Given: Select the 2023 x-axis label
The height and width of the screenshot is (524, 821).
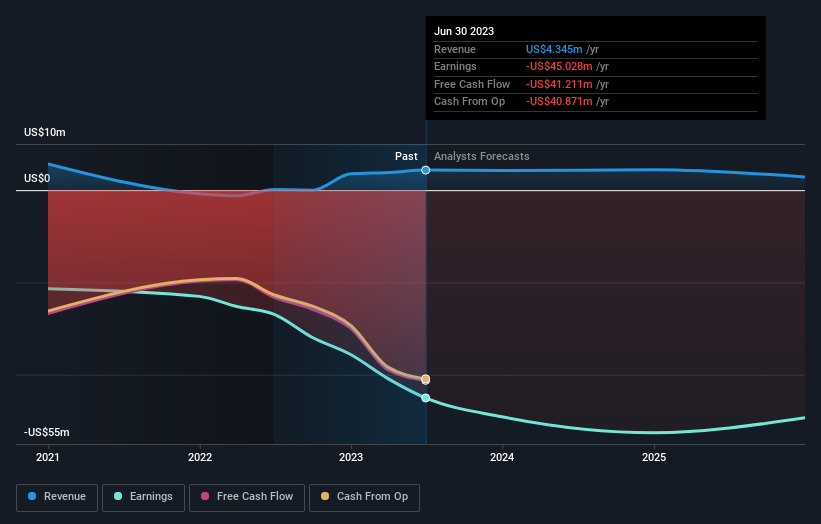Looking at the screenshot, I should (351, 458).
